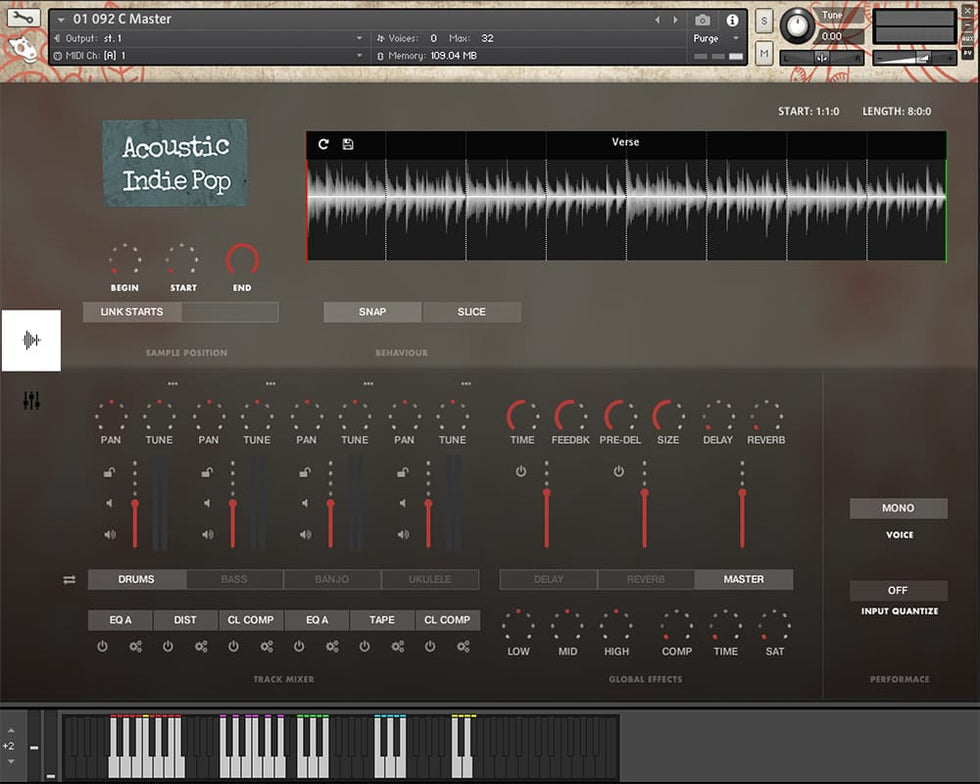Viewport: 980px width, 784px height.
Task: Toggle the power button under first EQ A
Action: [x=102, y=647]
